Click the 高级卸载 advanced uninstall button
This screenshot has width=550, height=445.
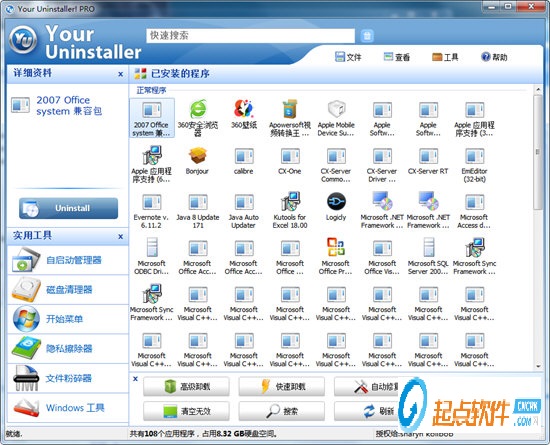click(x=186, y=386)
